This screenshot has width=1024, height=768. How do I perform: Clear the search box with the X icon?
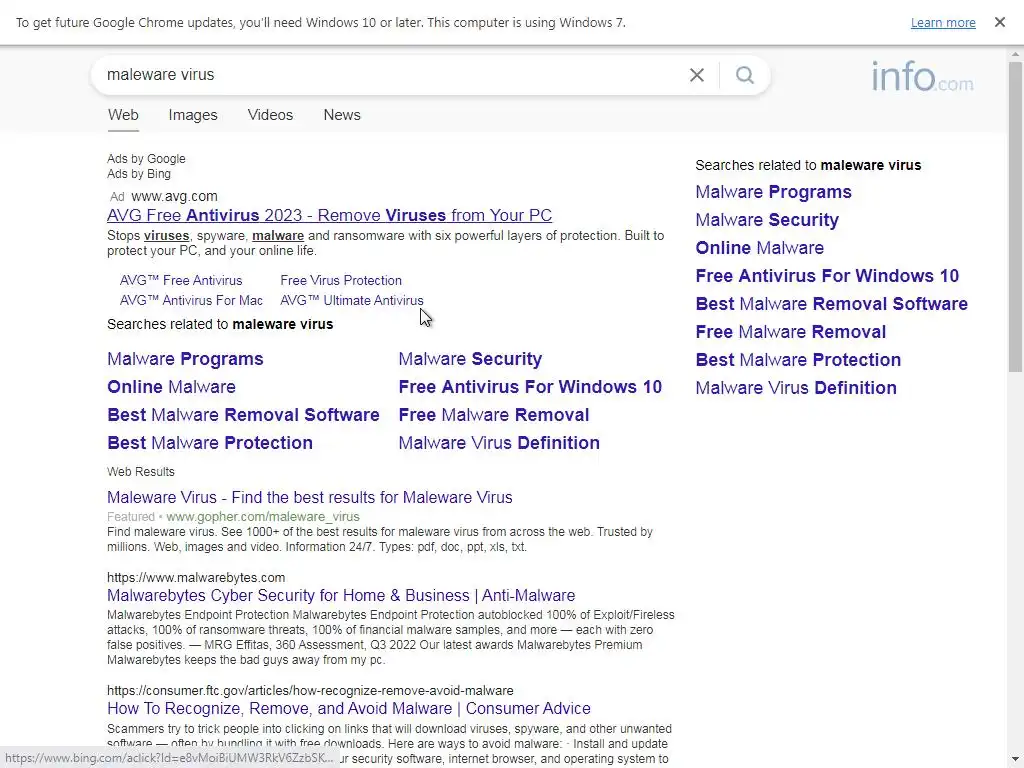(697, 75)
